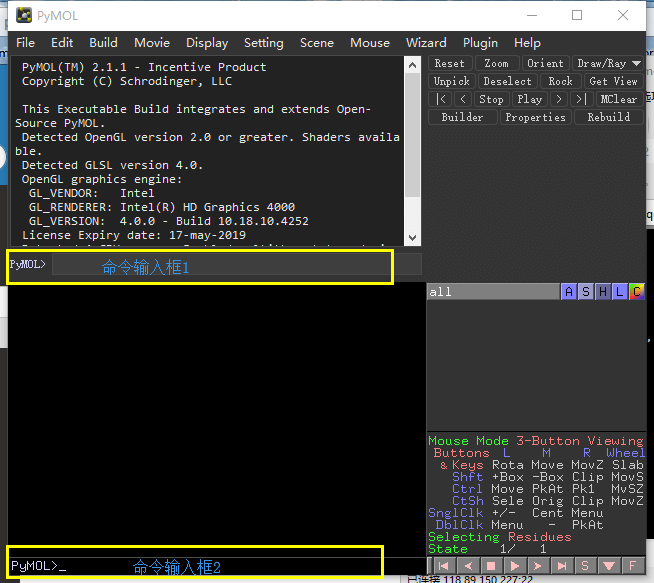This screenshot has width=654, height=583.
Task: Jump to last frame with >| button
Action: pos(581,99)
